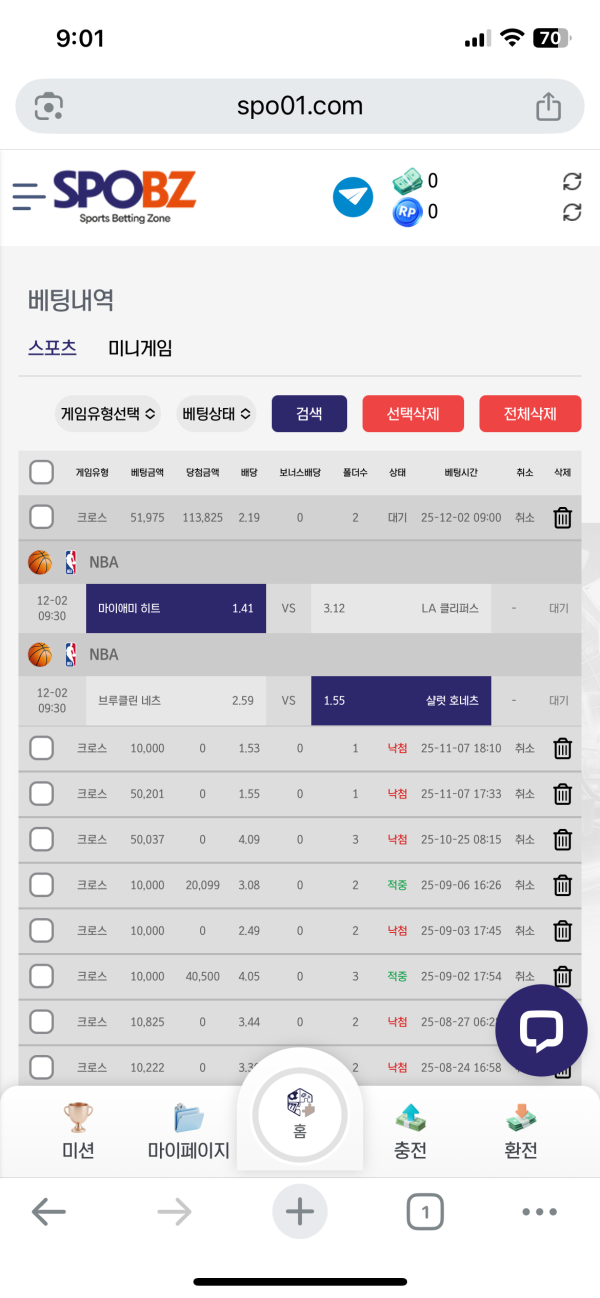Select the 25-11-07 18:10 bet checkbox
Image resolution: width=600 pixels, height=1298 pixels.
pyautogui.click(x=41, y=748)
